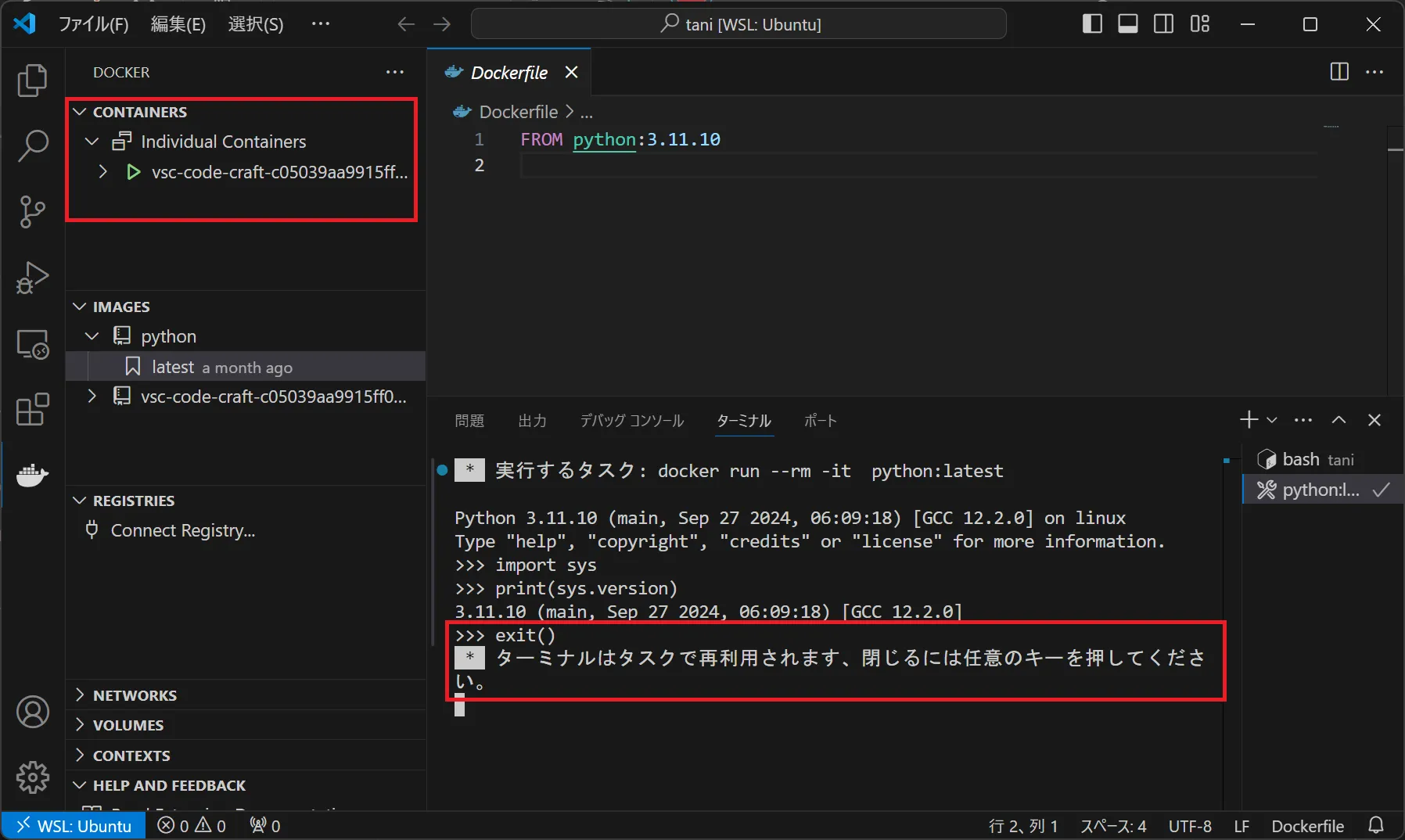Select the latest python image tag
The height and width of the screenshot is (840, 1405).
point(173,367)
